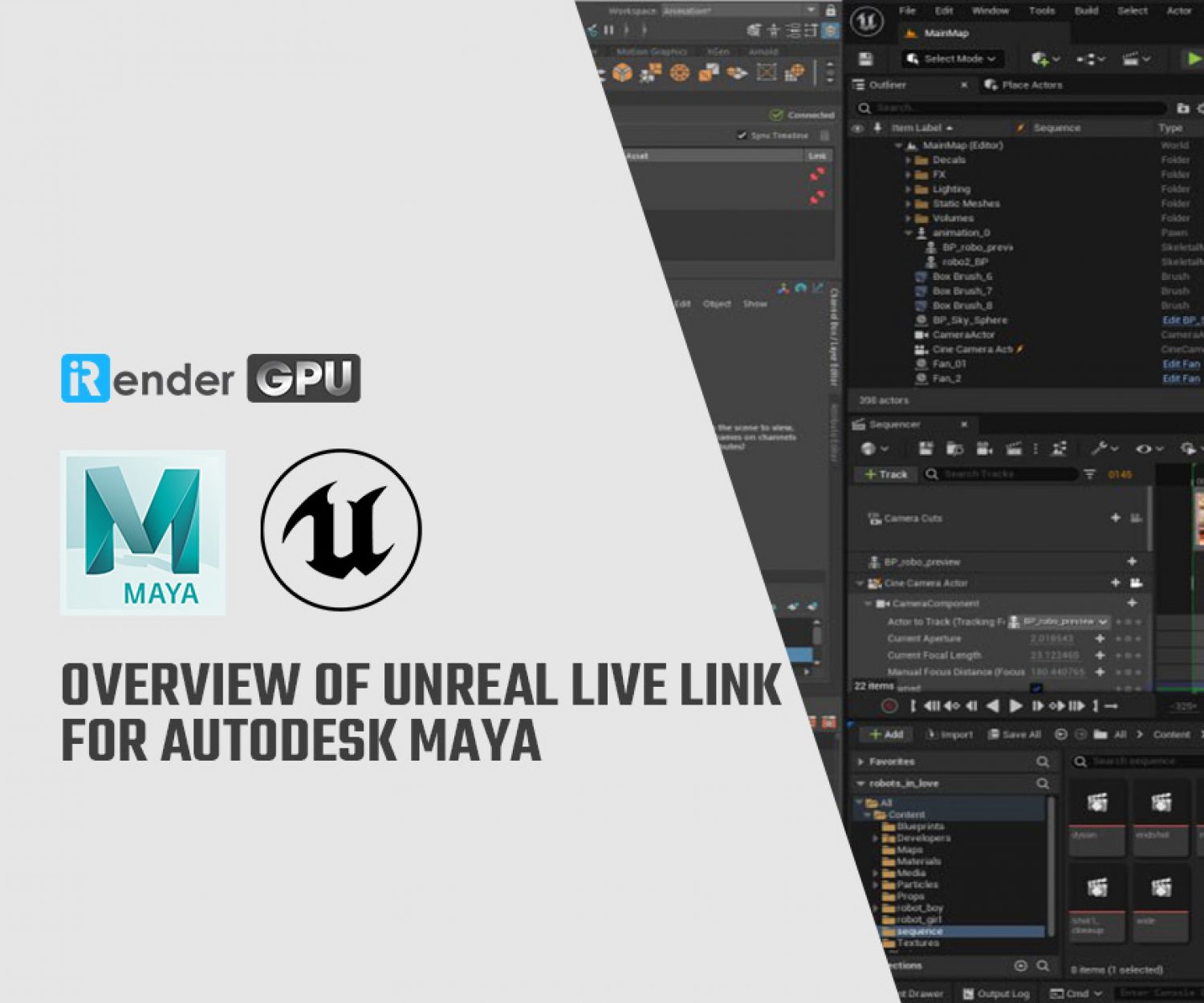The width and height of the screenshot is (1204, 1003).
Task: Expand the Lighting folder in Outliner
Action: click(909, 189)
